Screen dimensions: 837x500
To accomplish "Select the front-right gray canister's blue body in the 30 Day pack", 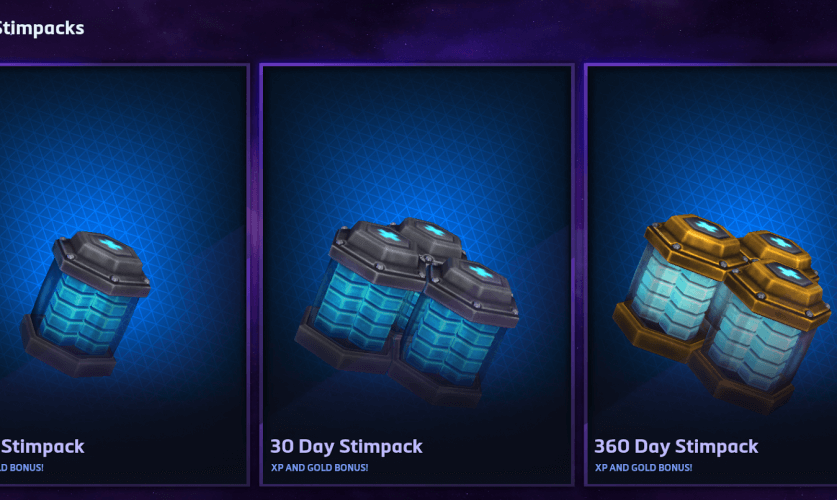I will tap(454, 342).
